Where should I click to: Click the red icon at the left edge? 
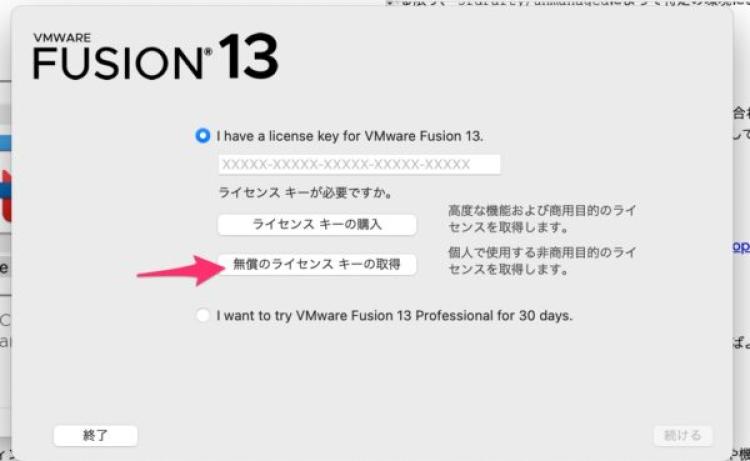coord(6,196)
